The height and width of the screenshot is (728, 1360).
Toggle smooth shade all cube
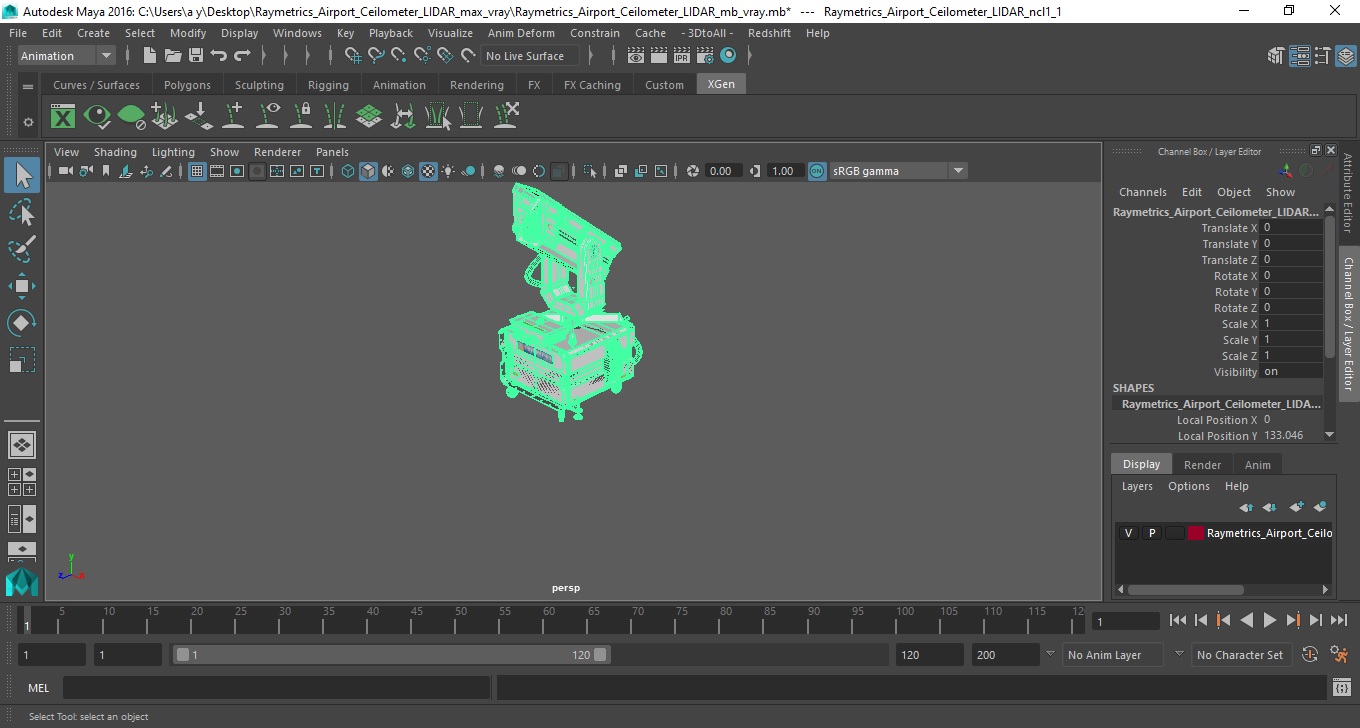[368, 171]
